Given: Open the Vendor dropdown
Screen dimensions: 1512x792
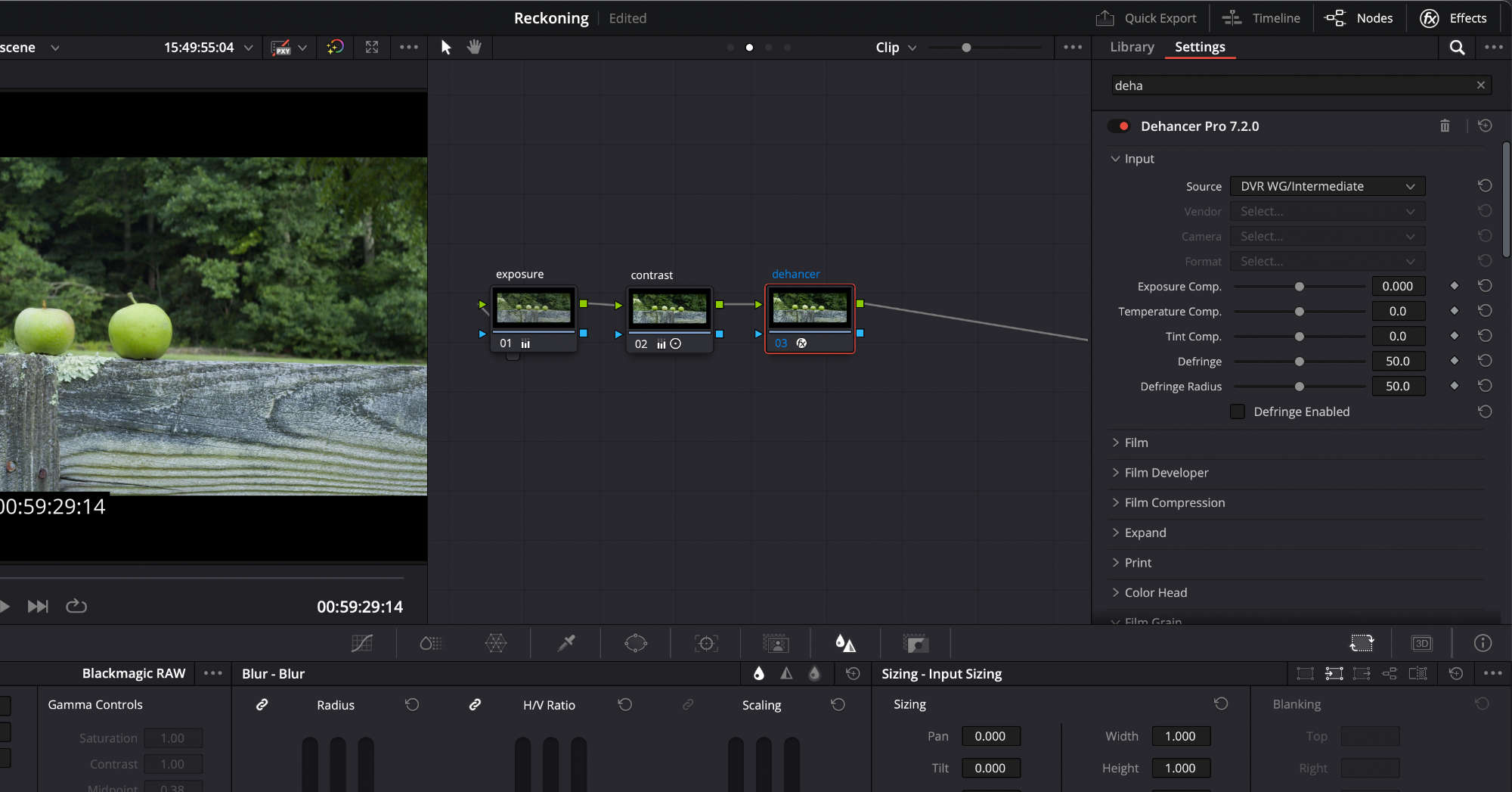Looking at the screenshot, I should point(1328,211).
